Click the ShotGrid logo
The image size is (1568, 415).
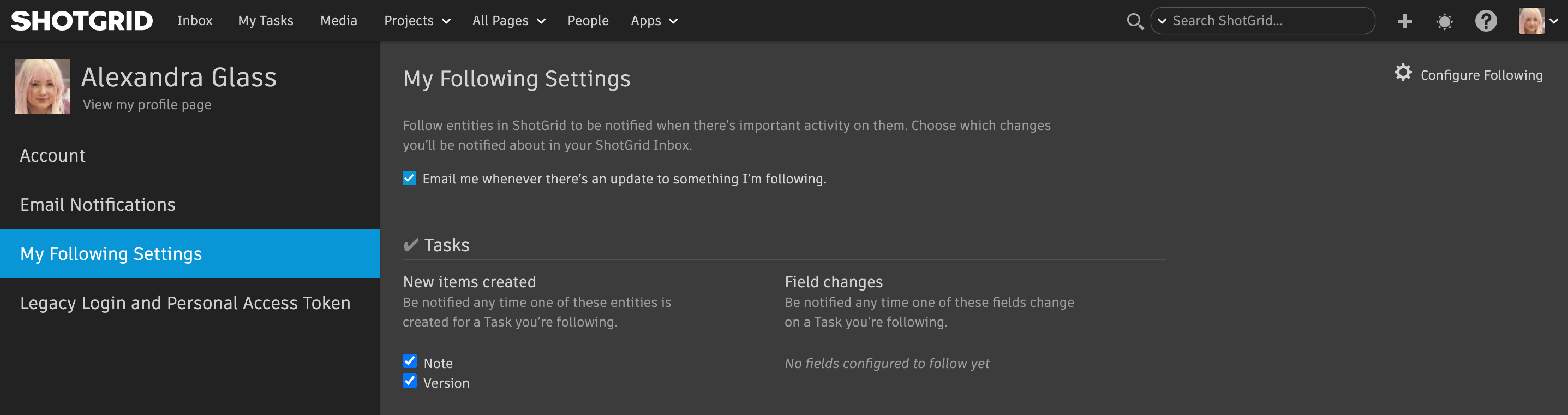point(82,21)
